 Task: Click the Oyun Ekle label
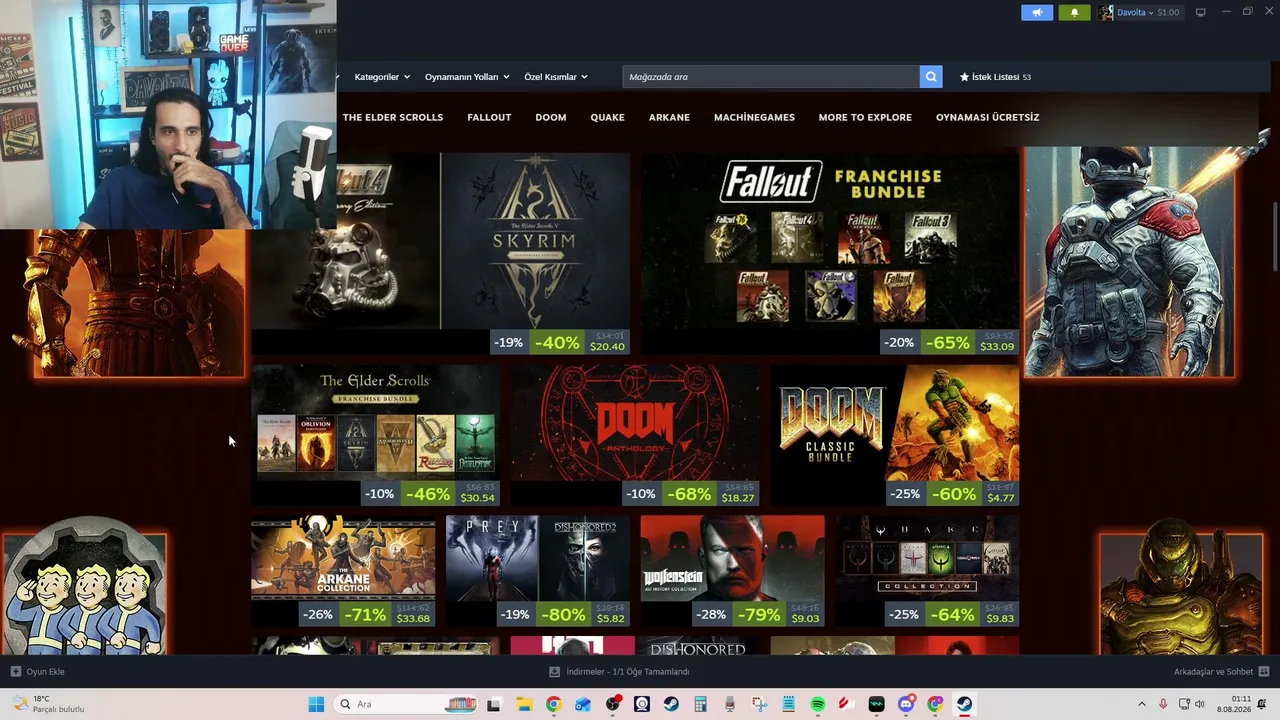(x=45, y=672)
